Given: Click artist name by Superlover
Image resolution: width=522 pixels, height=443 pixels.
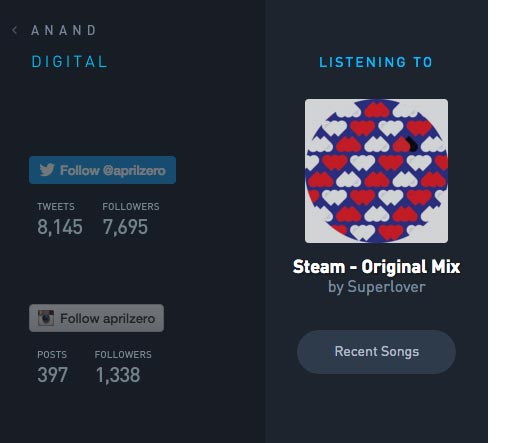Looking at the screenshot, I should 377,287.
